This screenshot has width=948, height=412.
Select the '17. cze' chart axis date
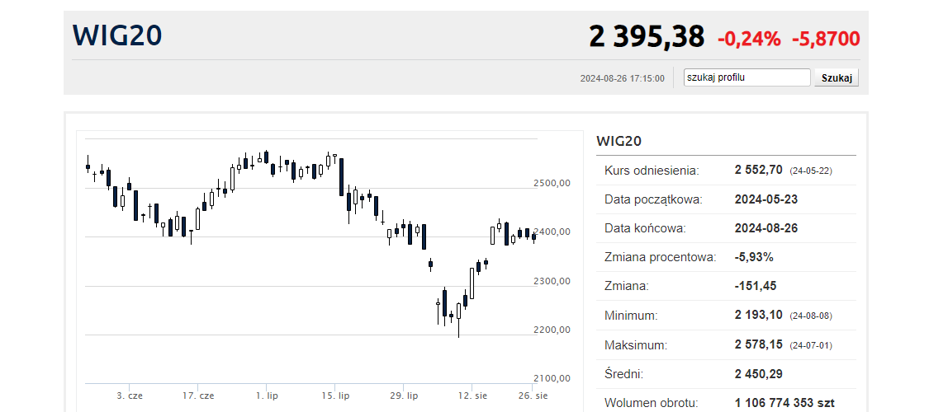pos(198,396)
